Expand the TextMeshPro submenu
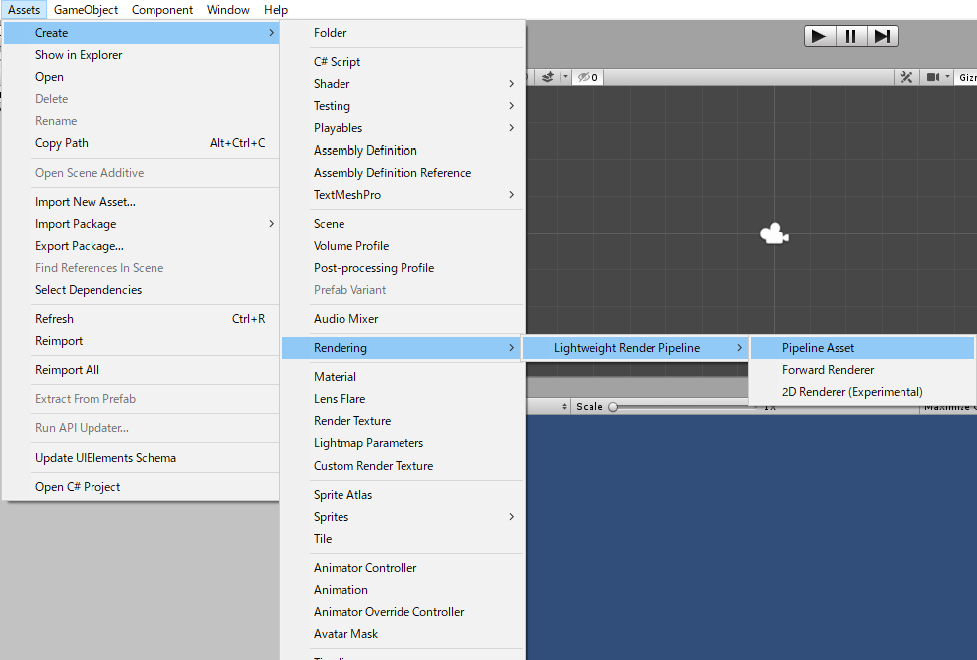 [403, 194]
